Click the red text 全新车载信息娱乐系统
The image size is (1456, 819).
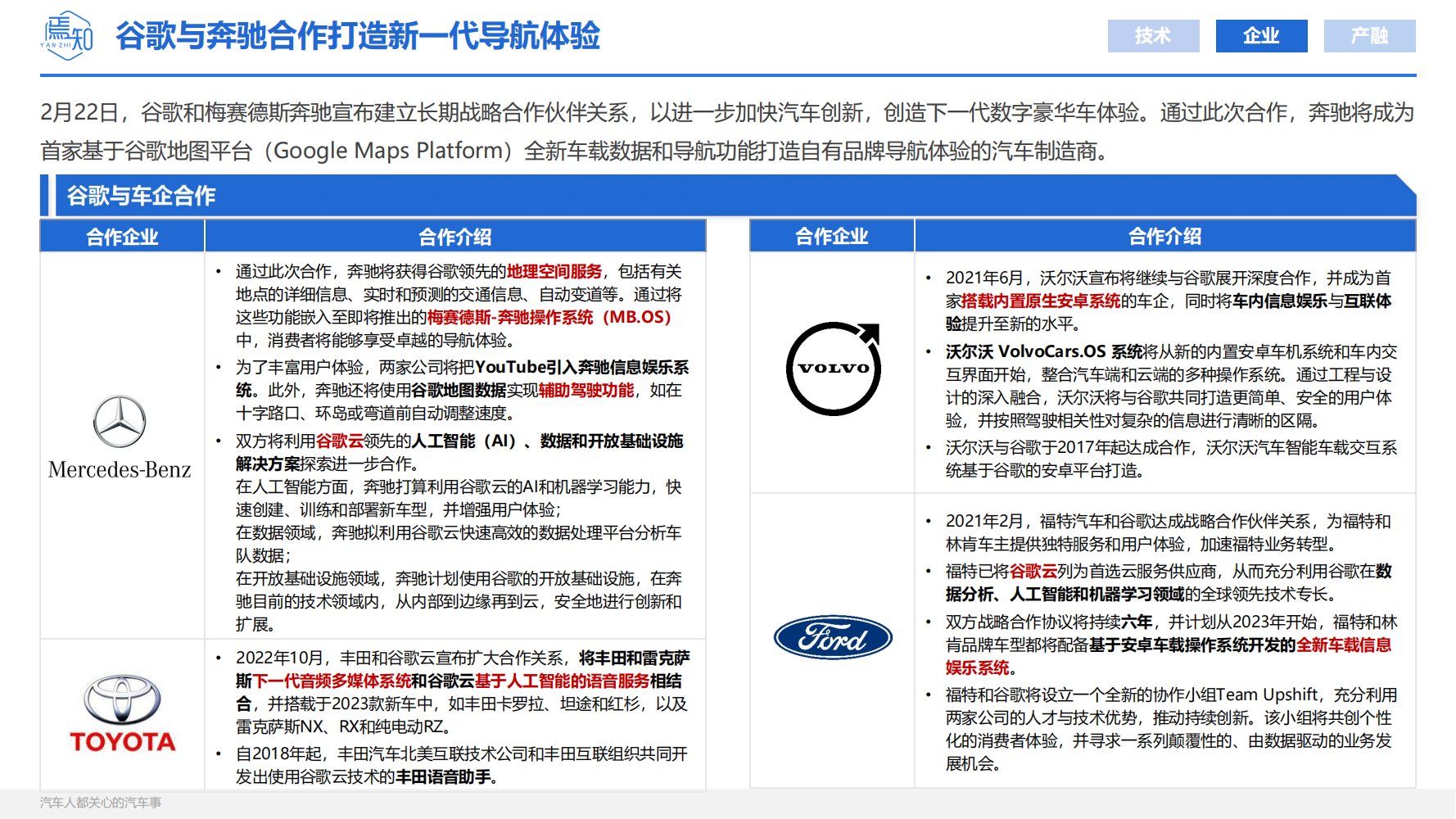1169,656
